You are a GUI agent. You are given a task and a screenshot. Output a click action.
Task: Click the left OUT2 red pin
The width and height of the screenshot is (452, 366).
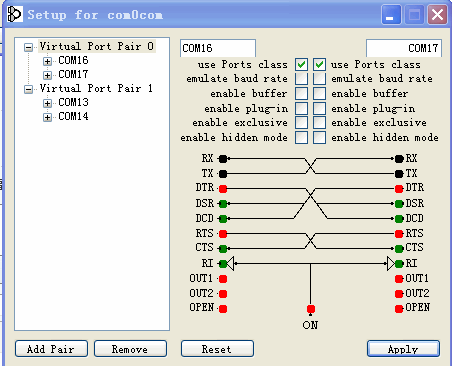tap(223, 294)
